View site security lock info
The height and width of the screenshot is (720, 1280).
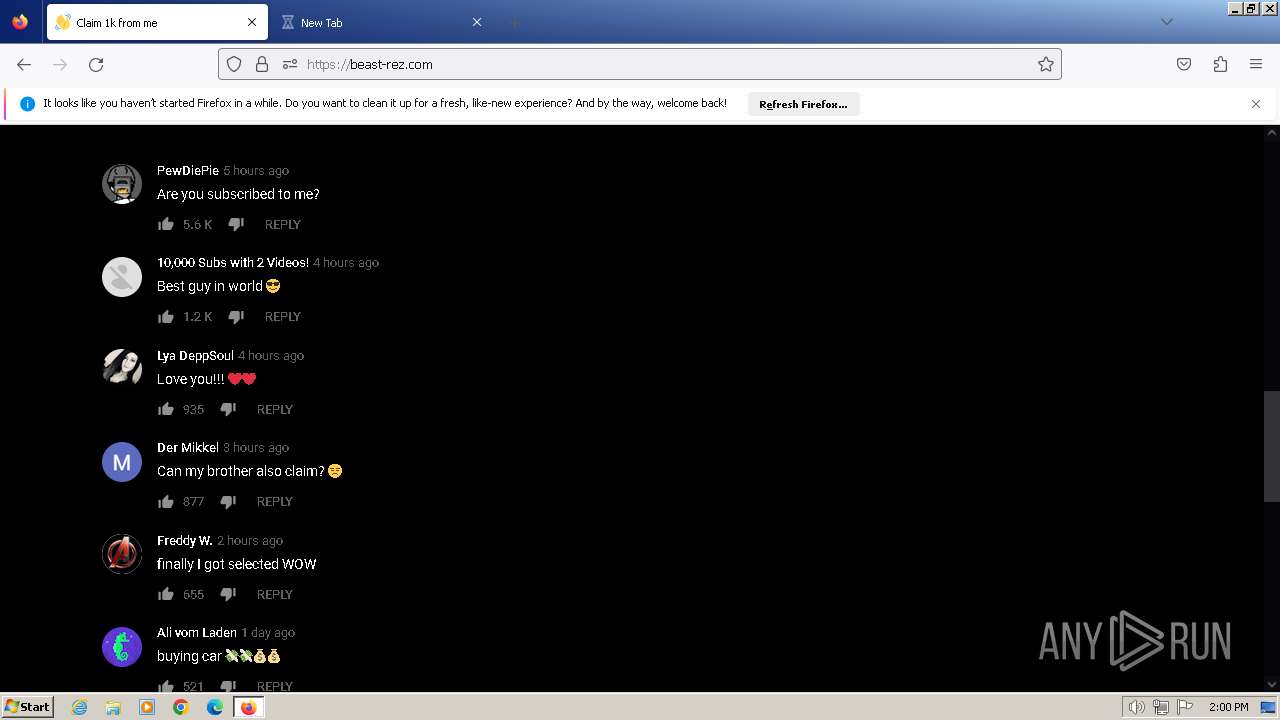(x=262, y=64)
